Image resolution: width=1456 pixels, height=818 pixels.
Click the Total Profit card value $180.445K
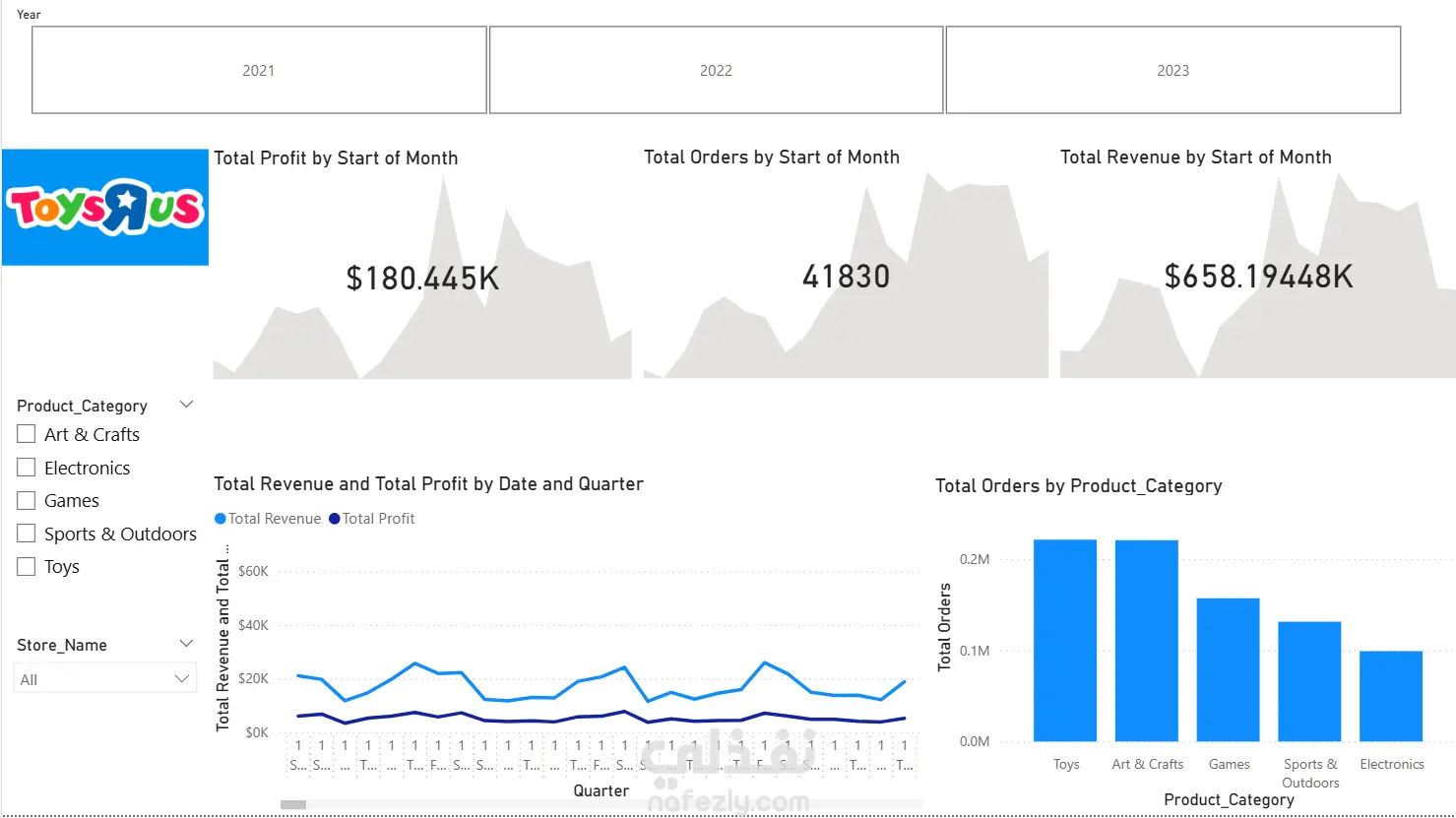422,279
